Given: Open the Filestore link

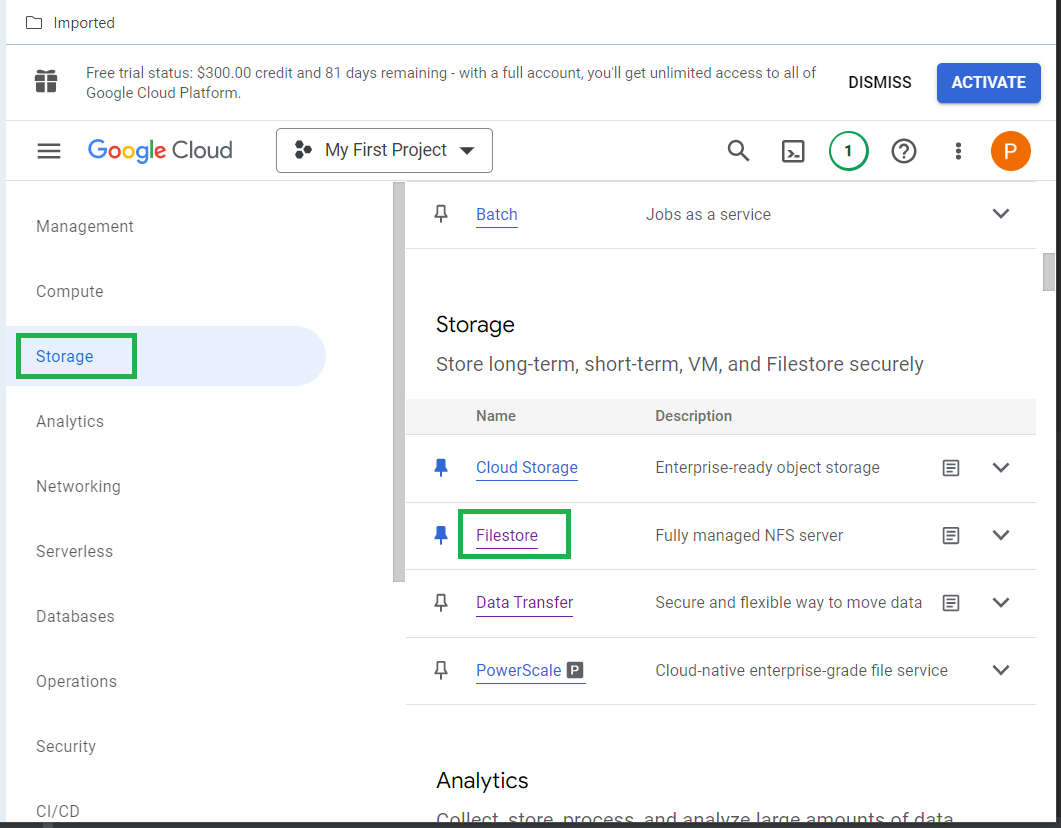Looking at the screenshot, I should 507,535.
